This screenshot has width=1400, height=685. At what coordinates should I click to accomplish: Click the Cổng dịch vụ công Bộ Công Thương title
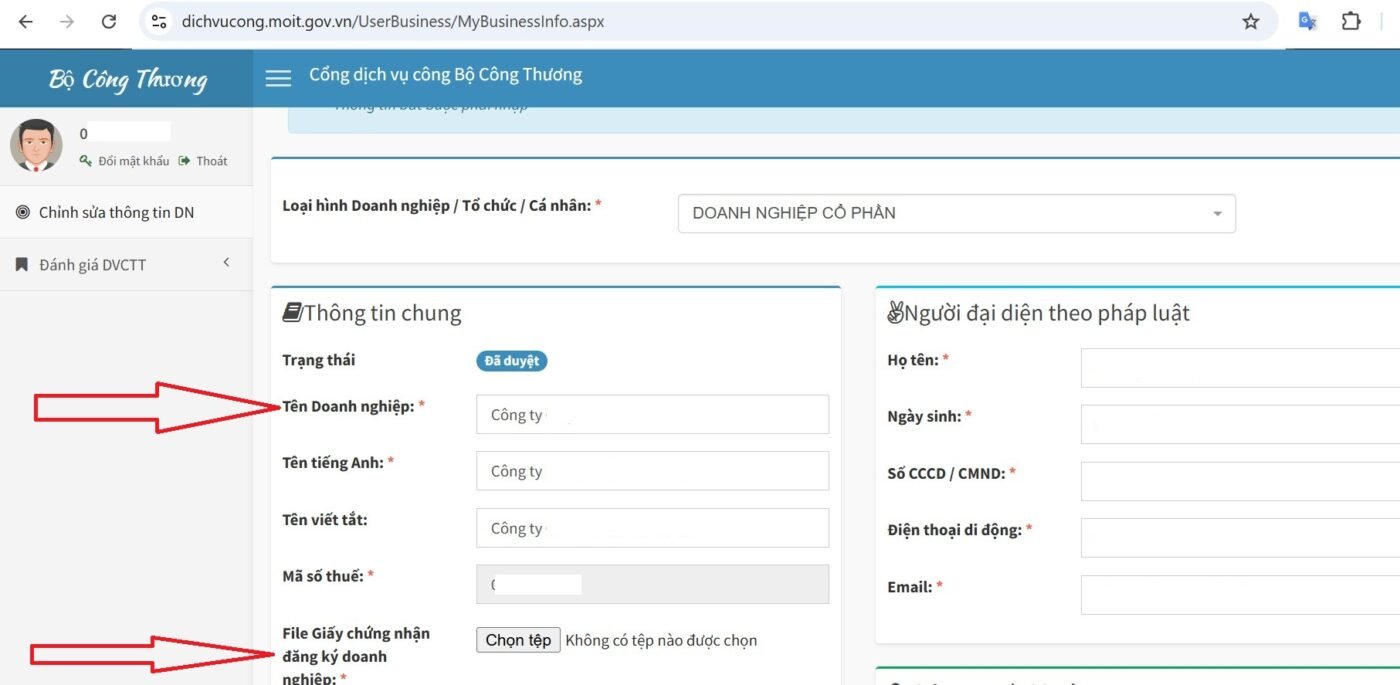pos(445,75)
